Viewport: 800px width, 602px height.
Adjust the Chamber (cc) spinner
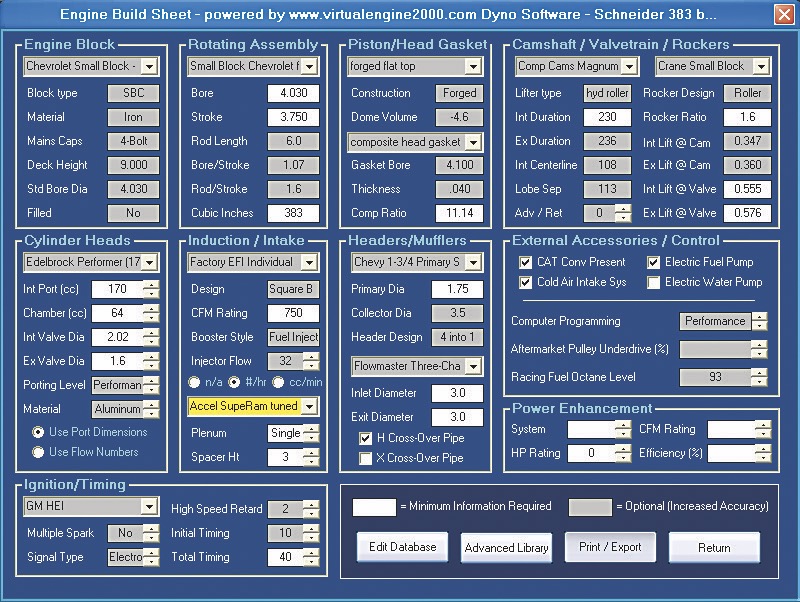(151, 313)
